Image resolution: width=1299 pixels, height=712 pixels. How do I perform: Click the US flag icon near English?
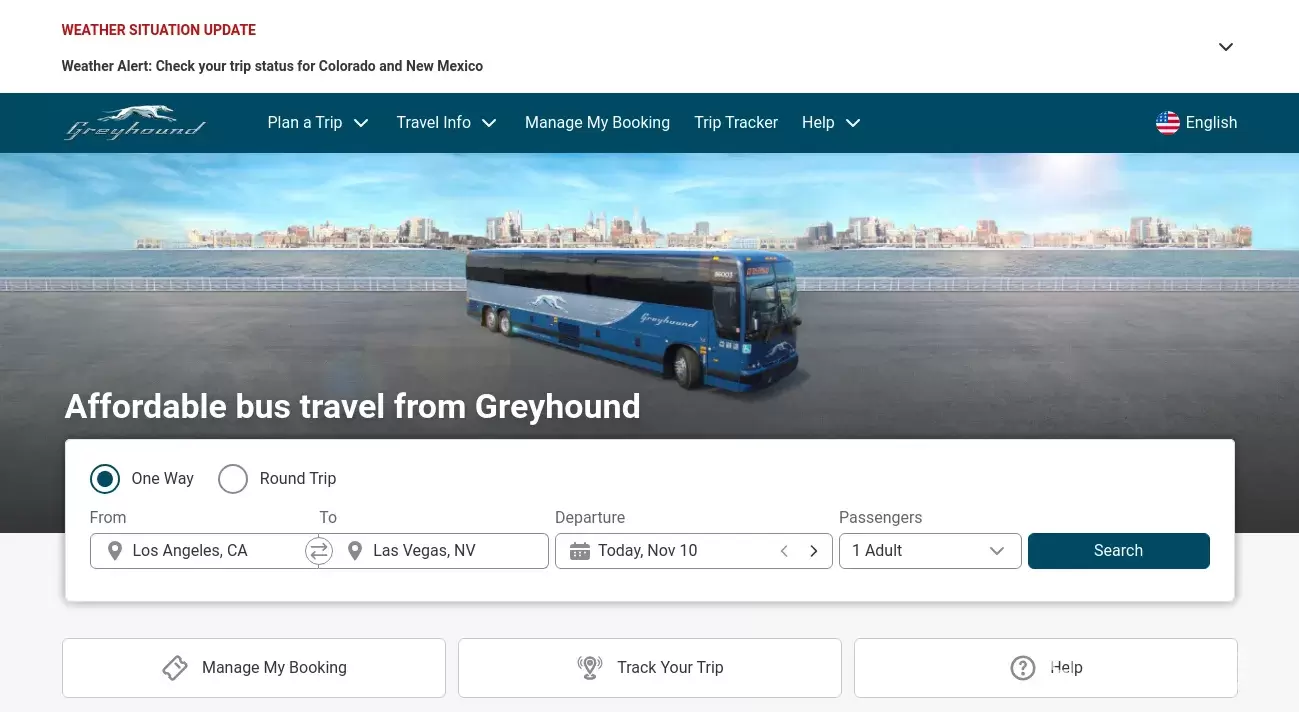(1167, 123)
